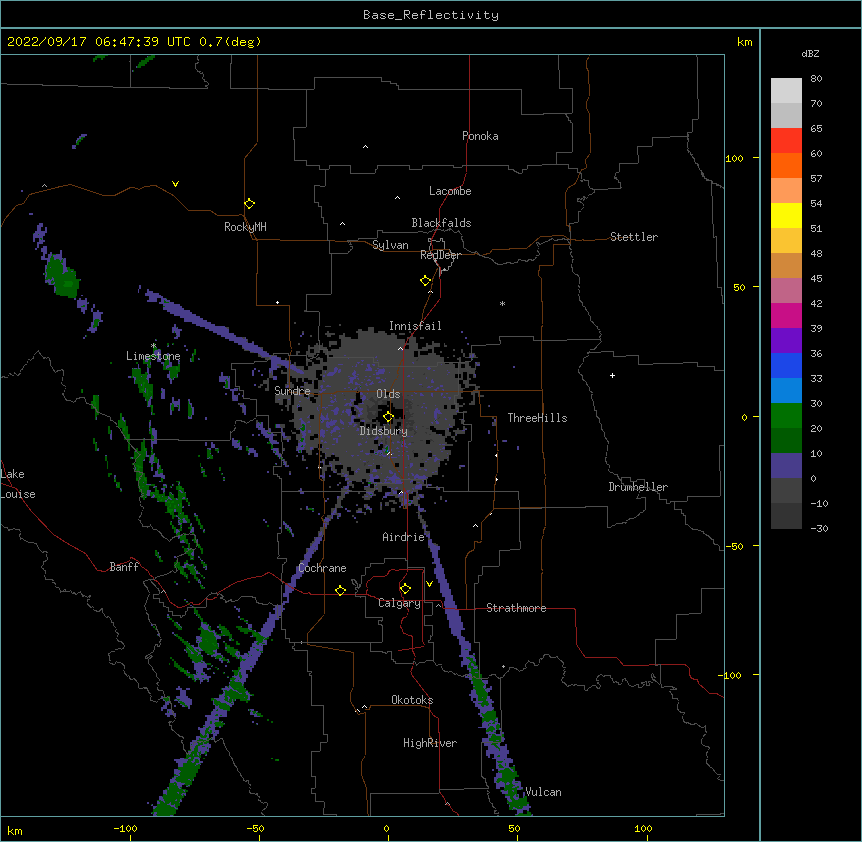The image size is (862, 842).
Task: Pick the light gray 70-80 dBZ swatch
Action: click(786, 91)
